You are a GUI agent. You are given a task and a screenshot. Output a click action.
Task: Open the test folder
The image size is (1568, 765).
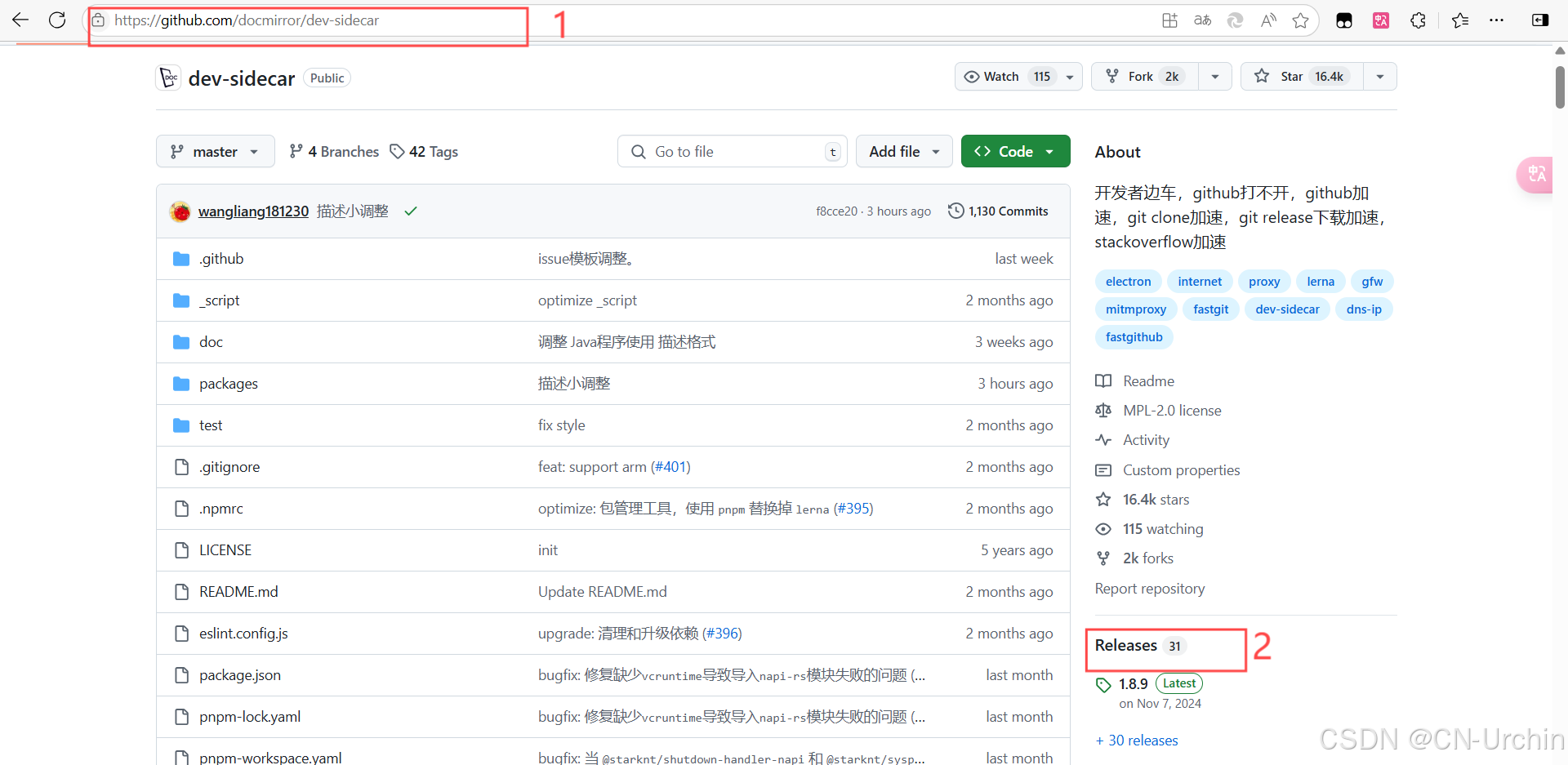coord(211,425)
